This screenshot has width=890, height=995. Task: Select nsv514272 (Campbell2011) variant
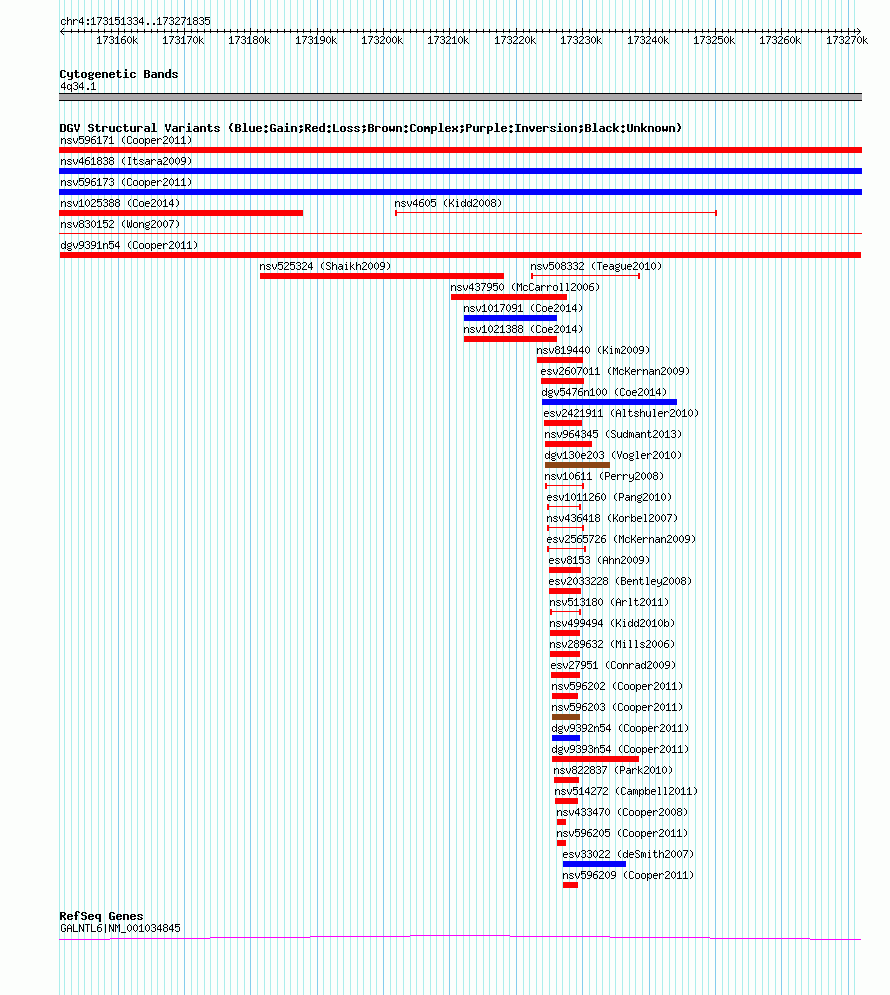[566, 801]
